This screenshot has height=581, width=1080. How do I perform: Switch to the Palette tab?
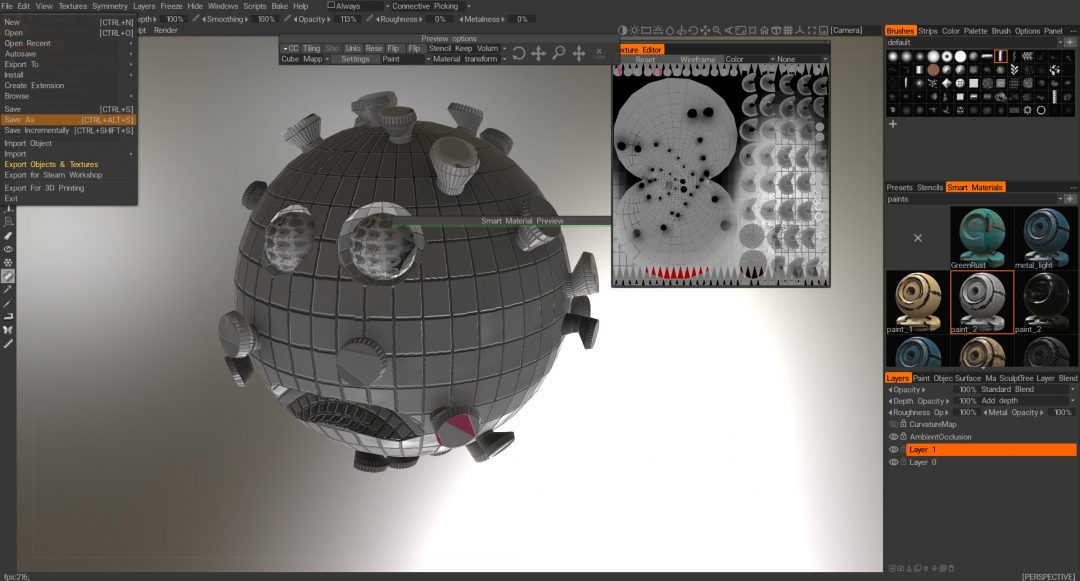(x=975, y=31)
